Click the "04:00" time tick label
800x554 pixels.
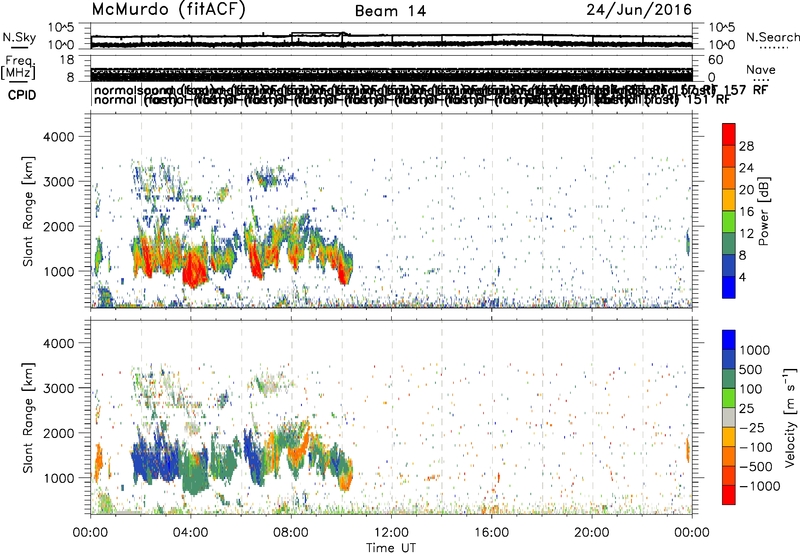click(x=190, y=533)
